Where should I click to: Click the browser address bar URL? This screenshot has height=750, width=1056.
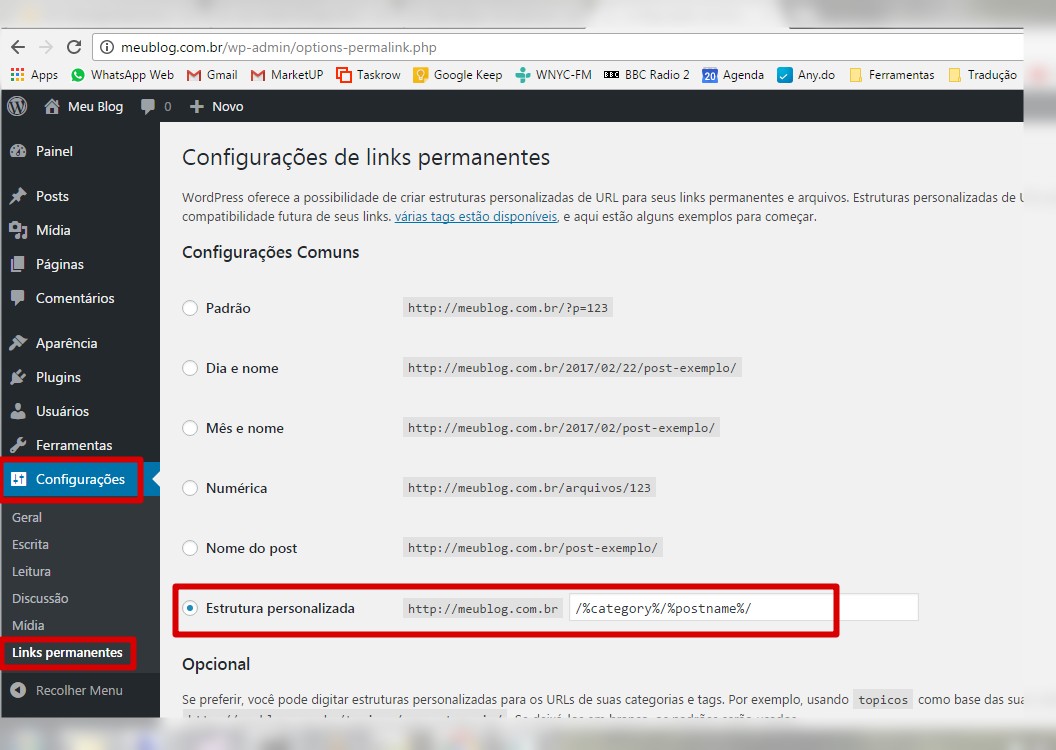coord(279,47)
